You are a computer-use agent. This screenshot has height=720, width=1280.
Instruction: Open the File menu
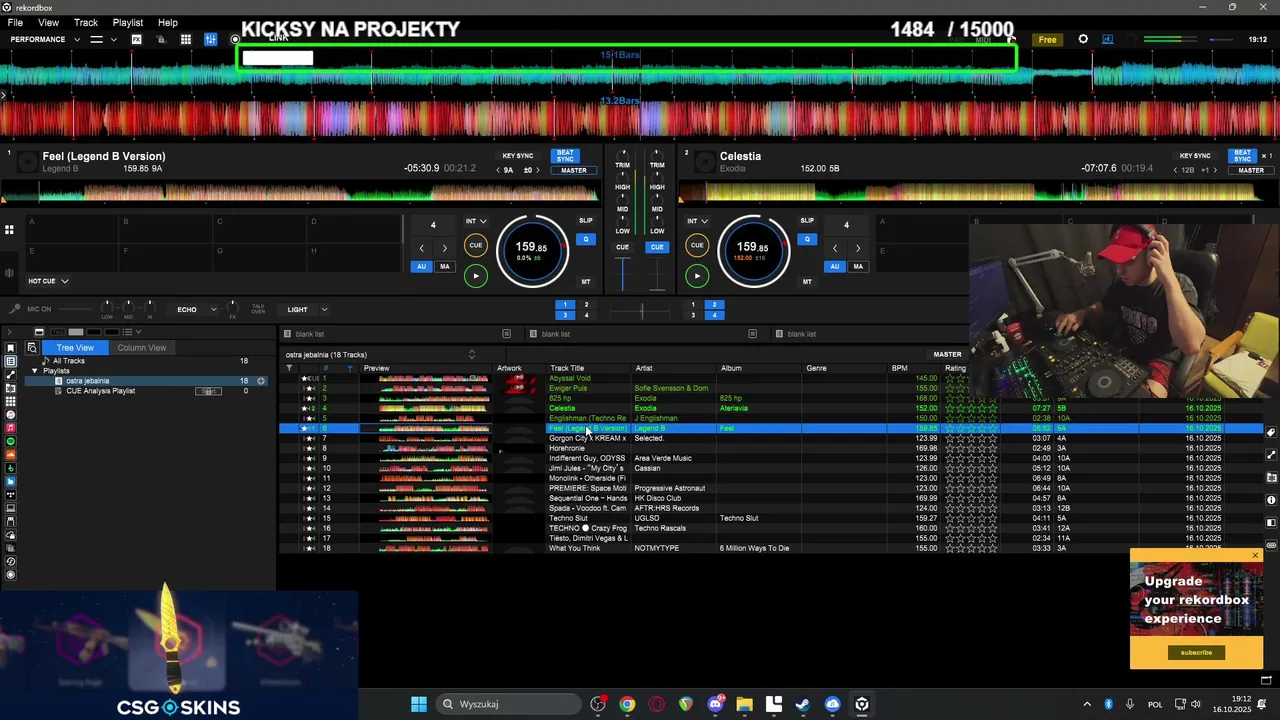[x=15, y=22]
